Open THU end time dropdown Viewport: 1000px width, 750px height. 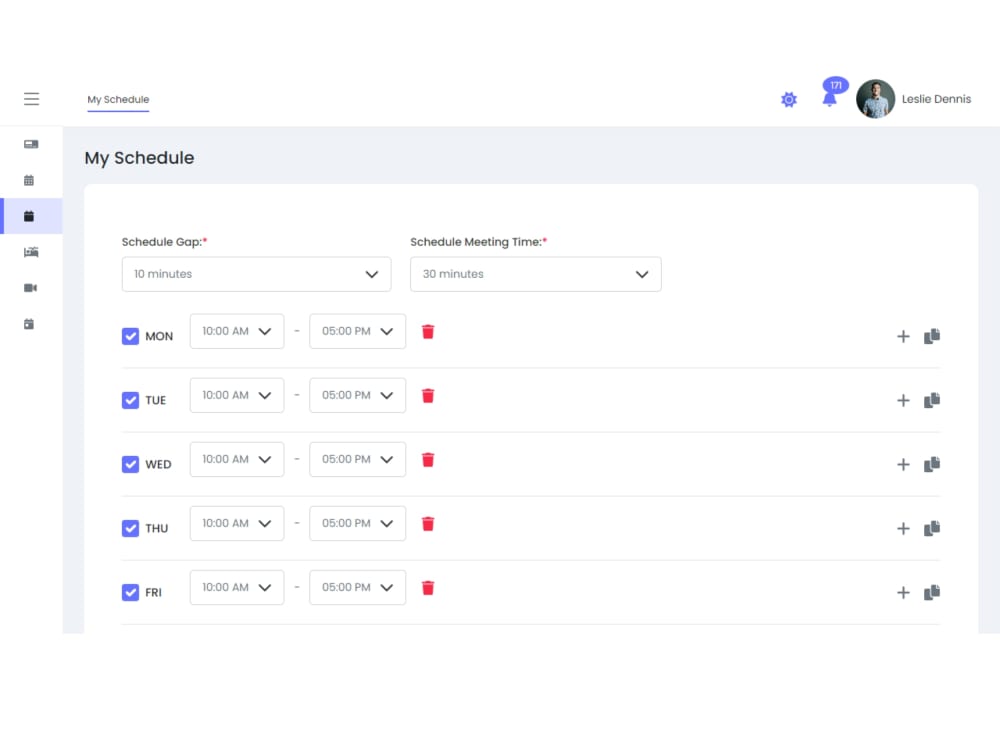[x=357, y=524]
